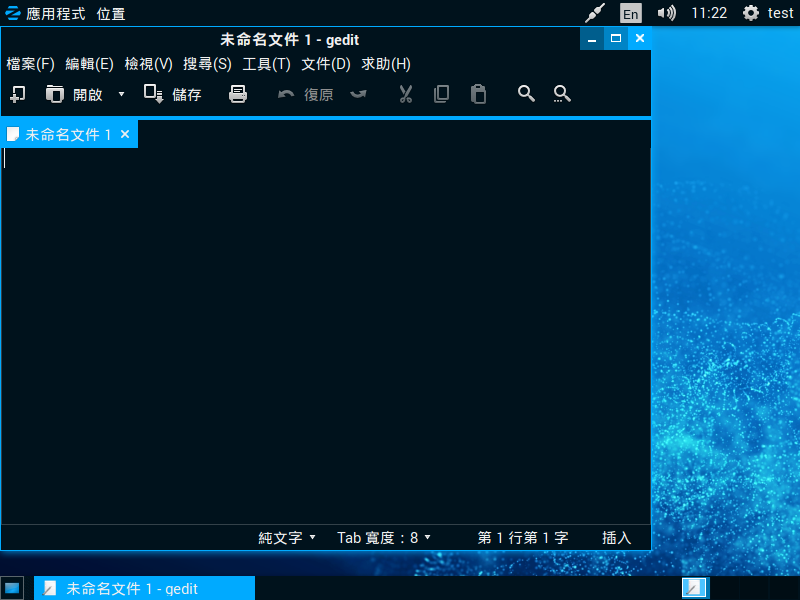The image size is (800, 600).
Task: Open the 純文字 syntax highlighting dropdown
Action: pyautogui.click(x=287, y=538)
